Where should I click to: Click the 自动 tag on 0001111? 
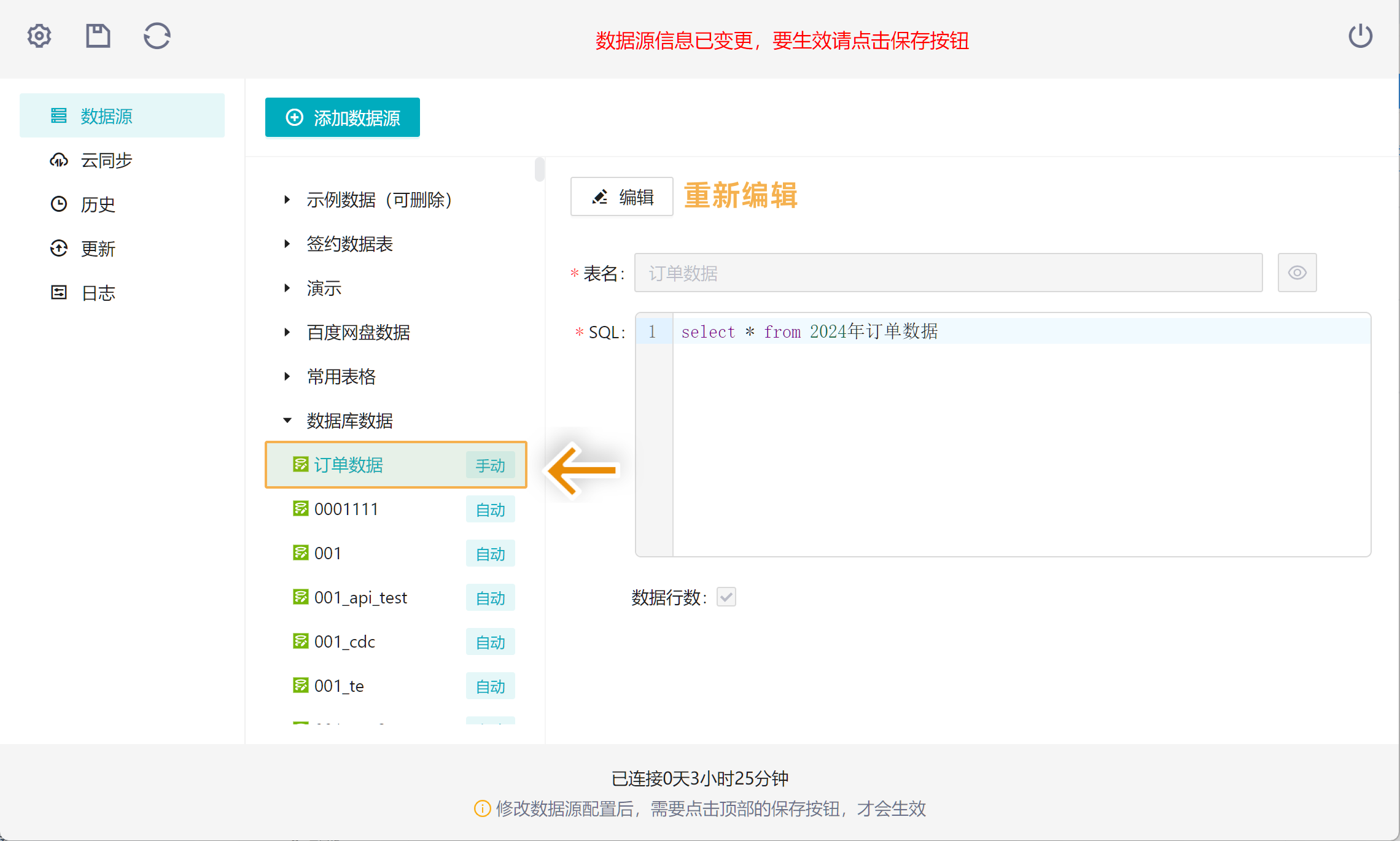click(490, 510)
